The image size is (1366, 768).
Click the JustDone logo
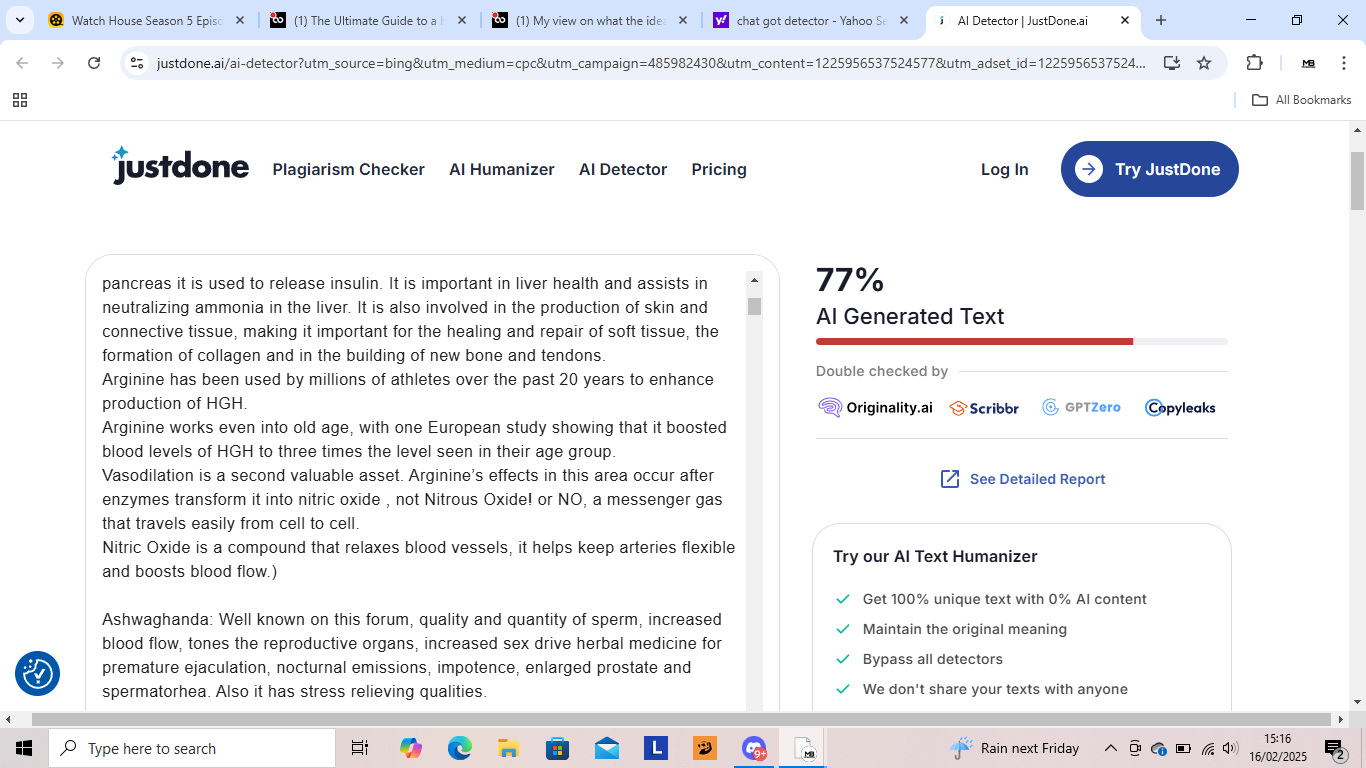pos(180,167)
